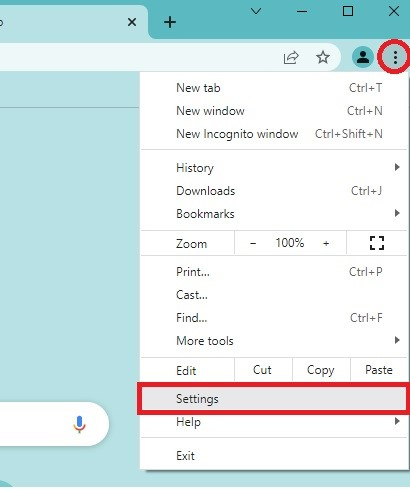Select Exit to quit Chrome
Screen dimensions: 410x490
274,456
